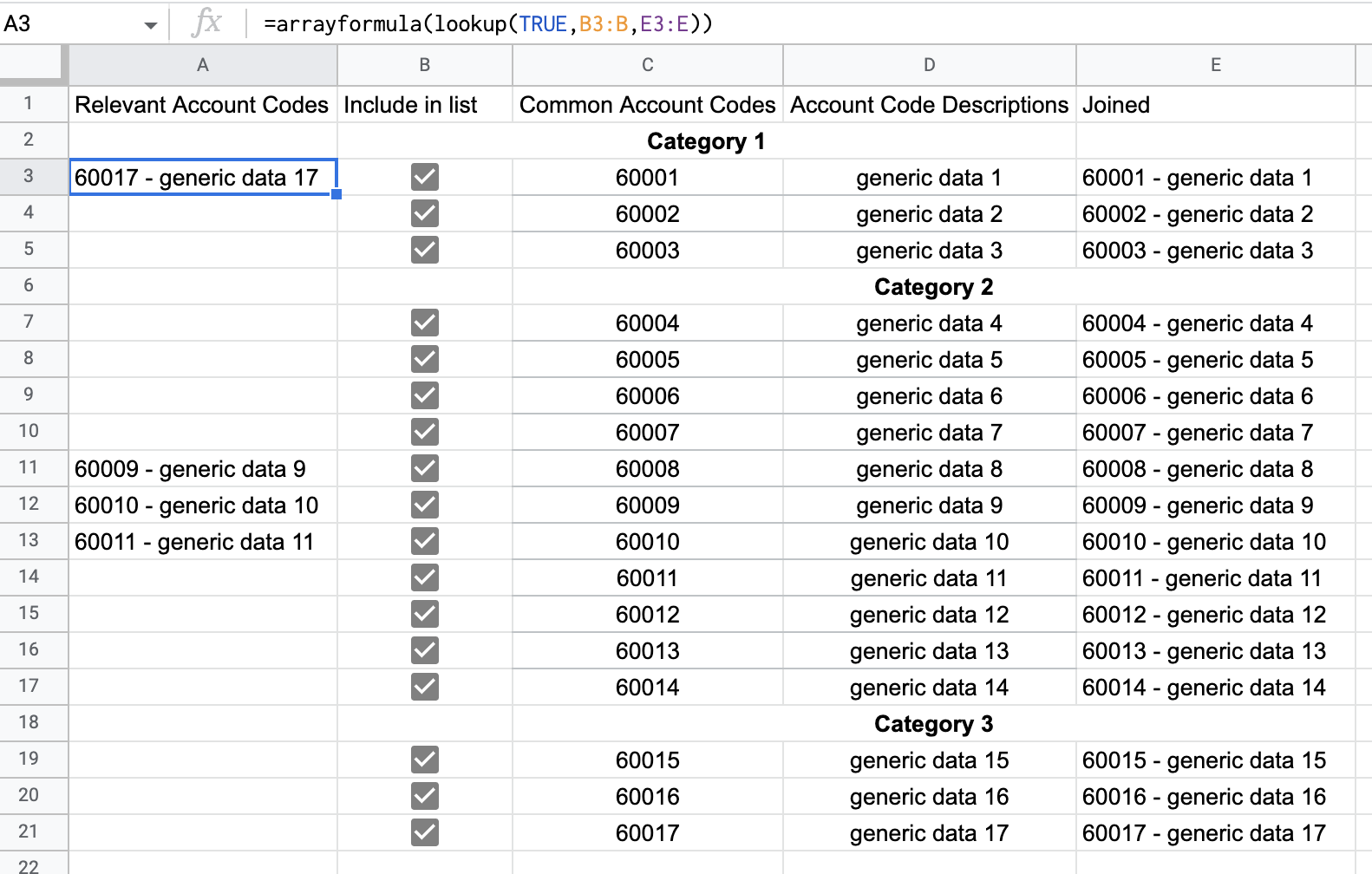Uncheck the checkbox in the 60009 row

[425, 505]
